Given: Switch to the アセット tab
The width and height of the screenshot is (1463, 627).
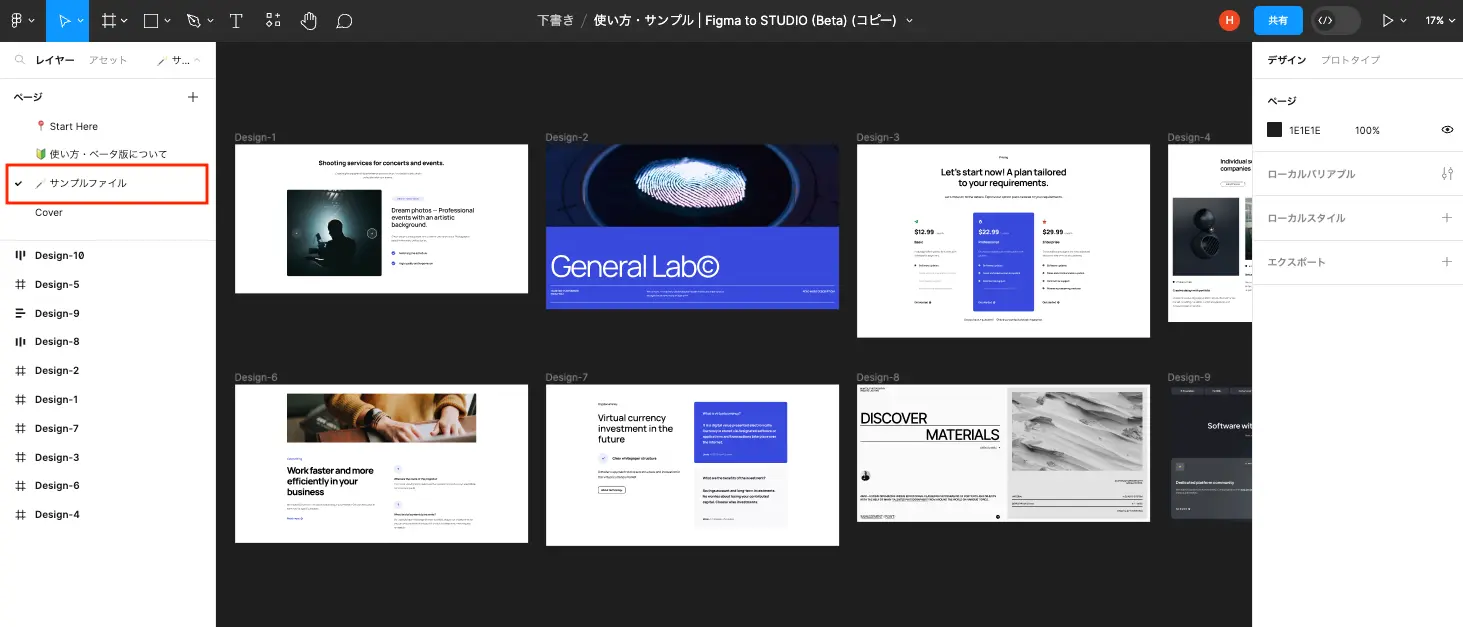Looking at the screenshot, I should click(108, 60).
